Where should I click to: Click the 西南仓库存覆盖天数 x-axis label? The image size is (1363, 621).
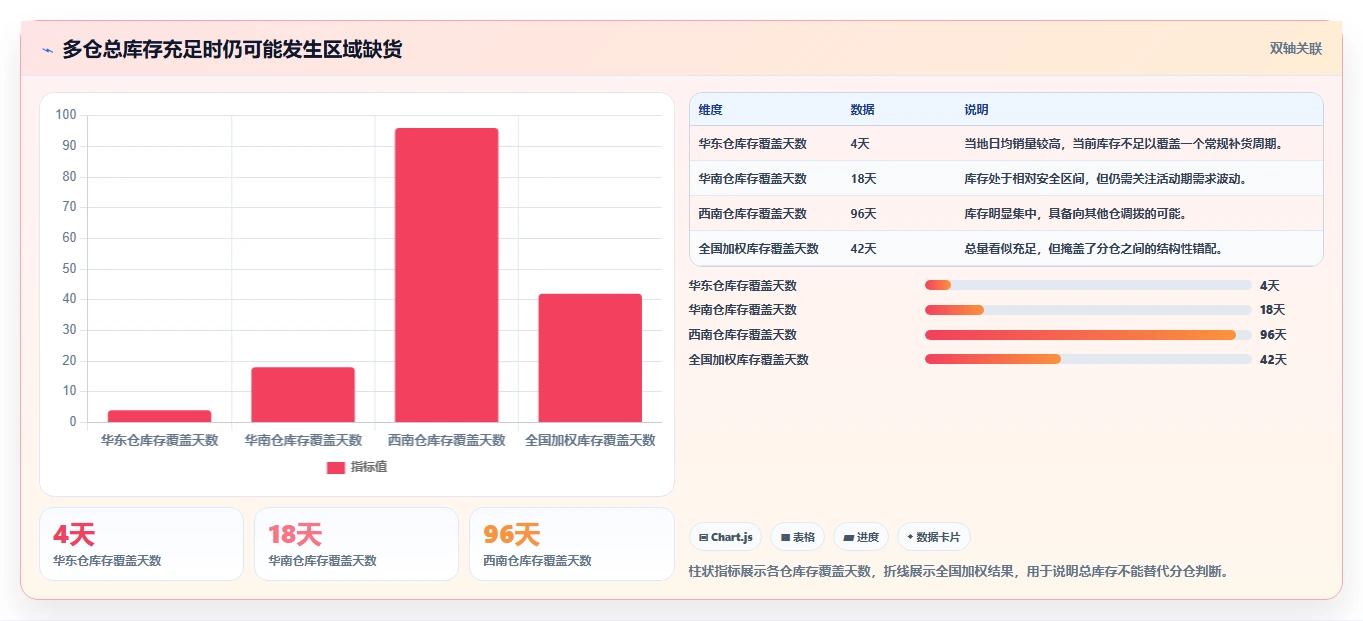pos(447,440)
